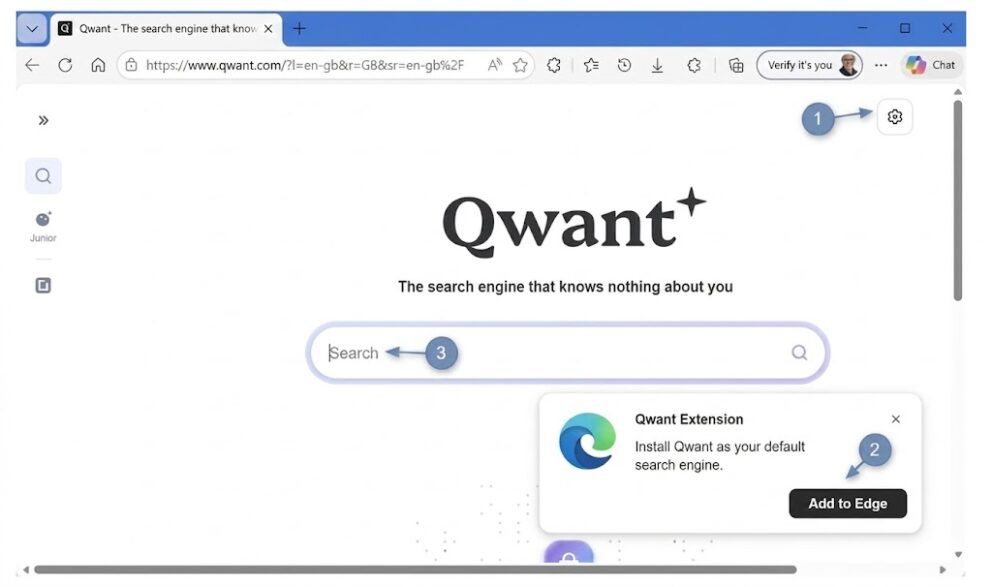
Task: Click the vertical scrollbar down arrow
Action: coord(958,554)
